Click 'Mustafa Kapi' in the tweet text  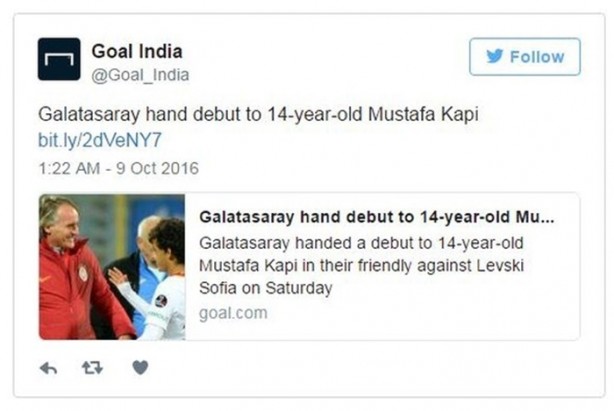point(428,114)
